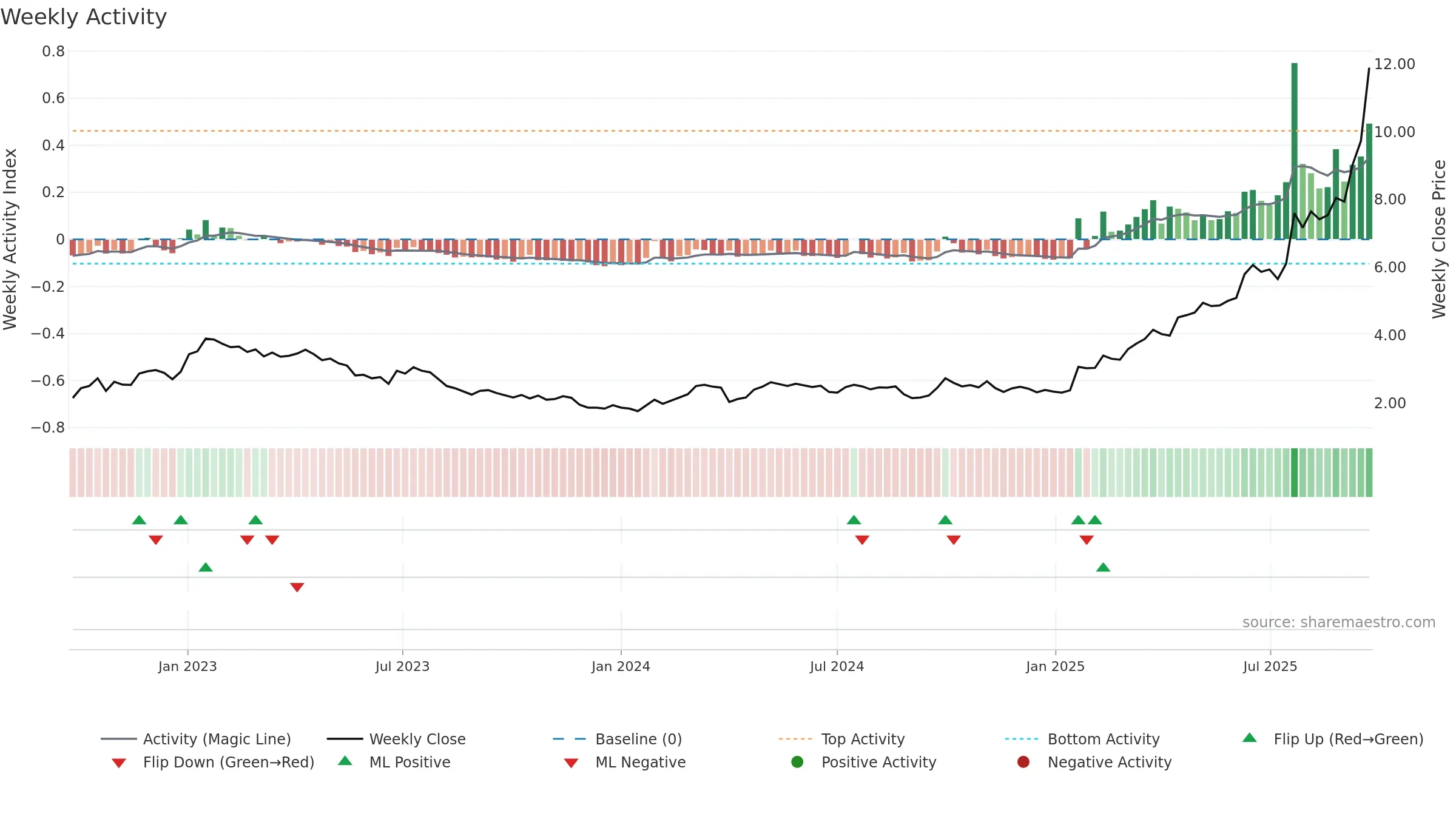Click the 'Weekly Activity Index' axis title

coord(10,240)
